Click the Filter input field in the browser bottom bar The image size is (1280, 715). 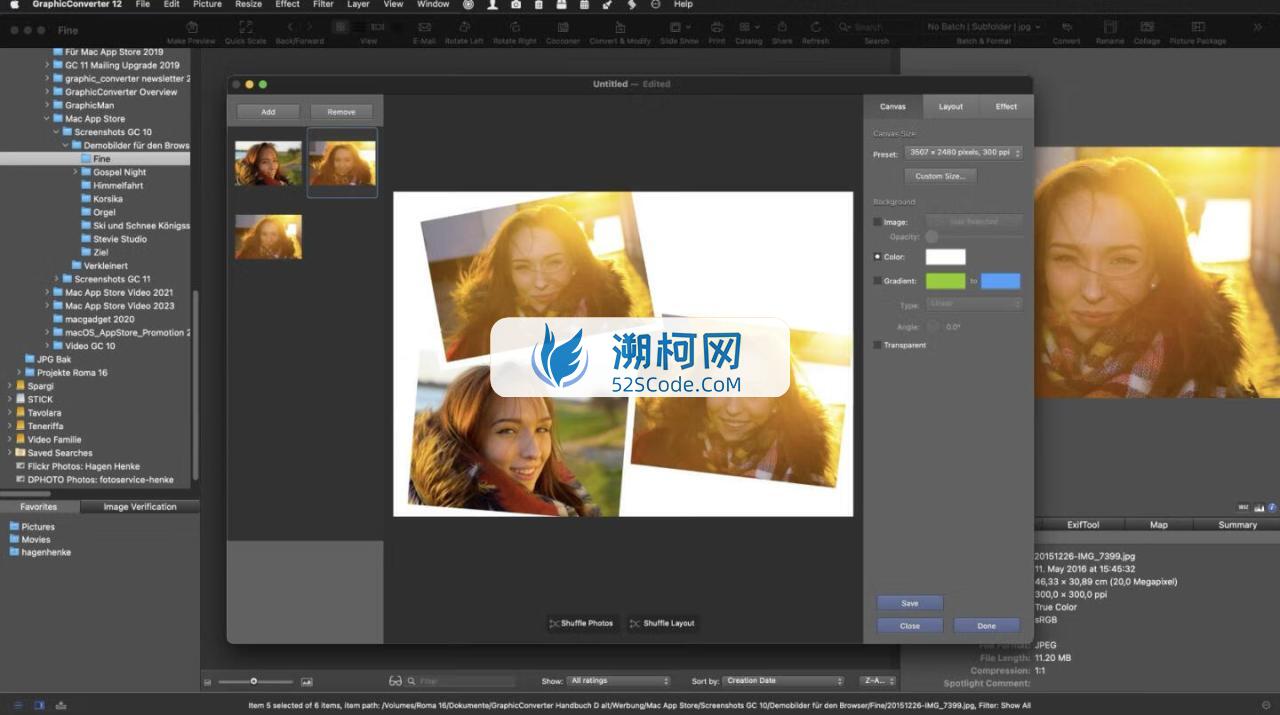click(x=460, y=681)
